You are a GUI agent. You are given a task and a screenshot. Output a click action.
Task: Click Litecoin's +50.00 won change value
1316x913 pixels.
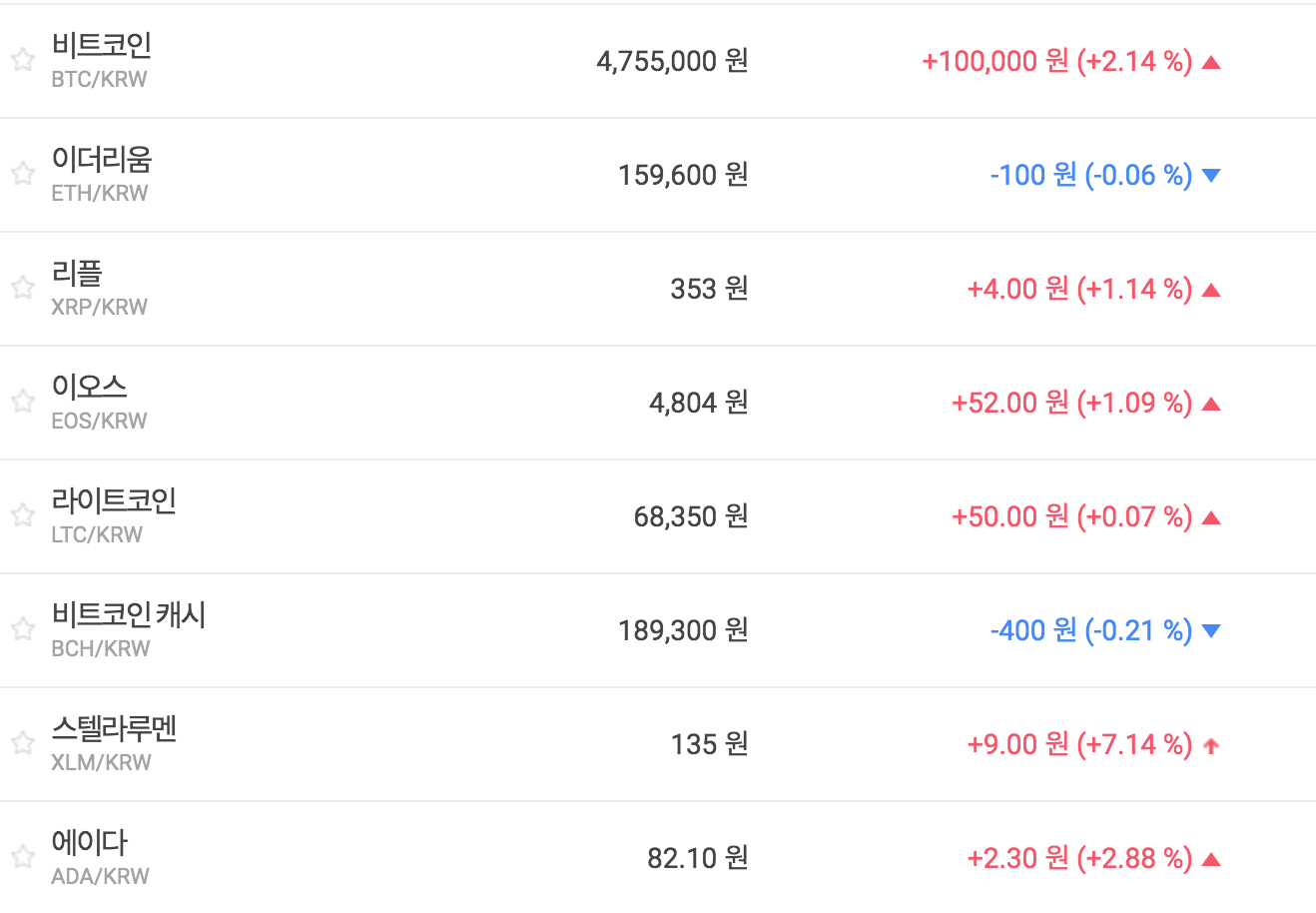point(1009,516)
